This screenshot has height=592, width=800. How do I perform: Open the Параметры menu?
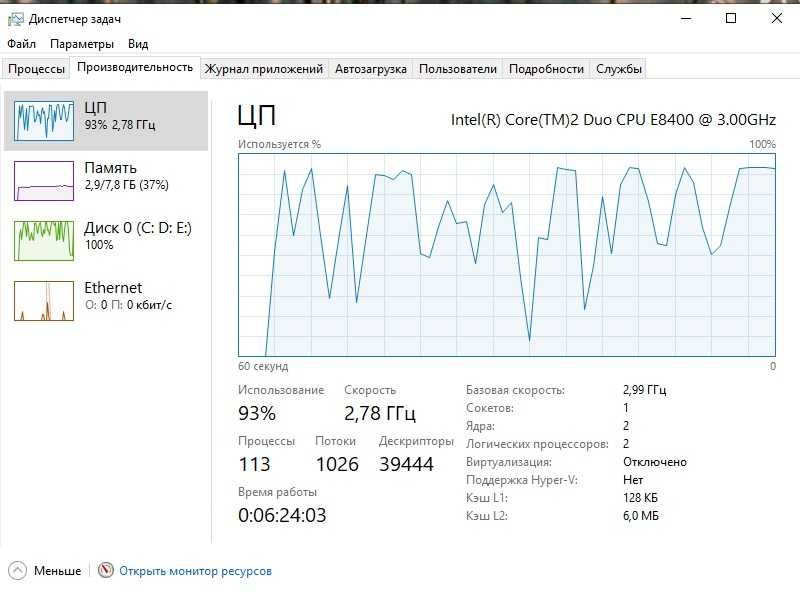coord(82,44)
